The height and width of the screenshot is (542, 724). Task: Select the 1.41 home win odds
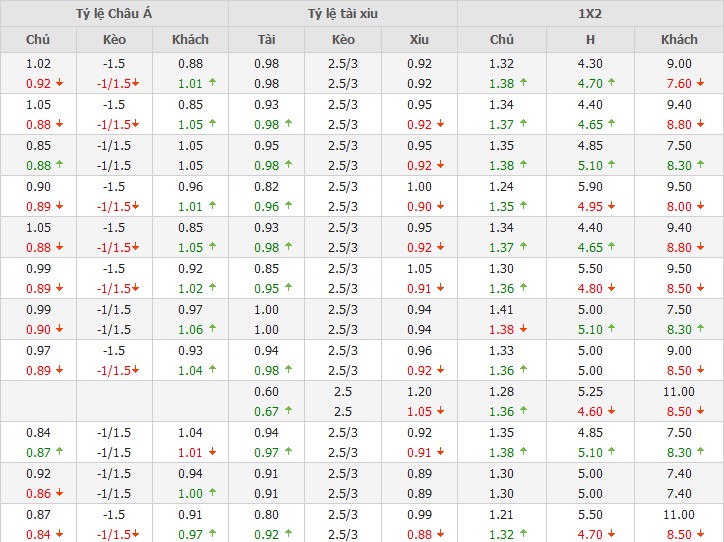coord(502,310)
